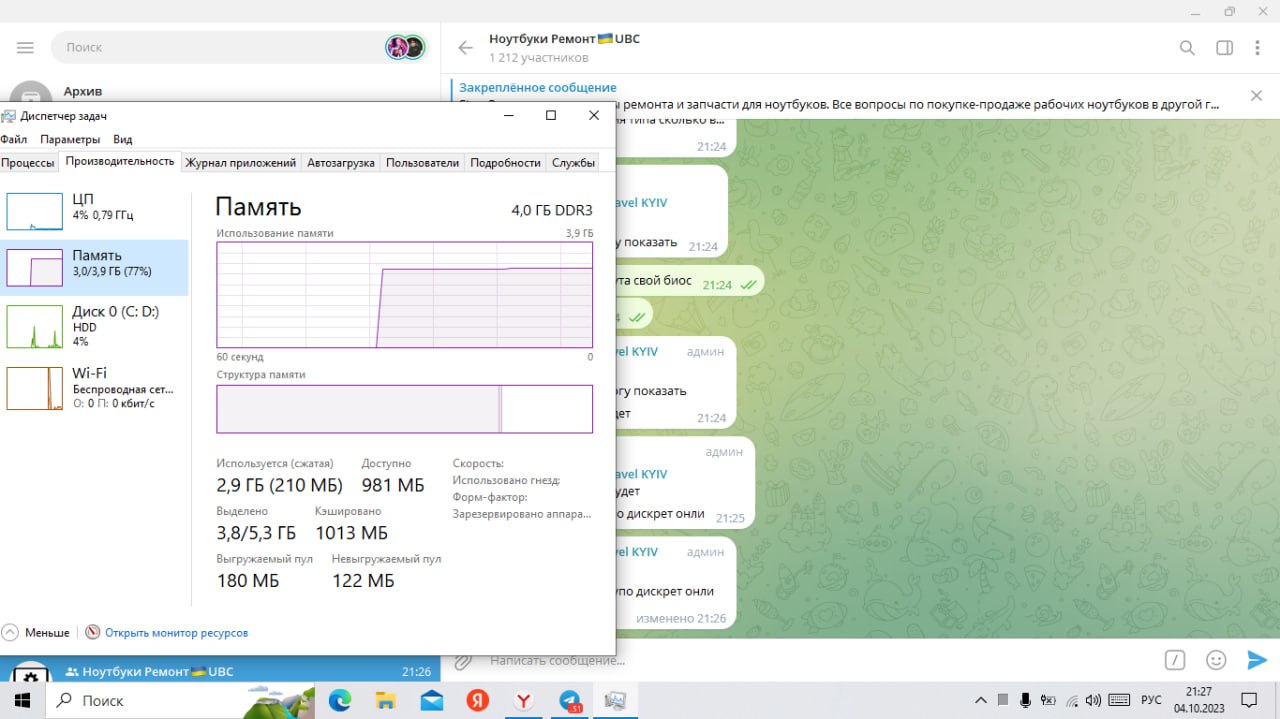The image size is (1280, 719).
Task: Select the Диск 0 performance item
Action: [x=94, y=327]
